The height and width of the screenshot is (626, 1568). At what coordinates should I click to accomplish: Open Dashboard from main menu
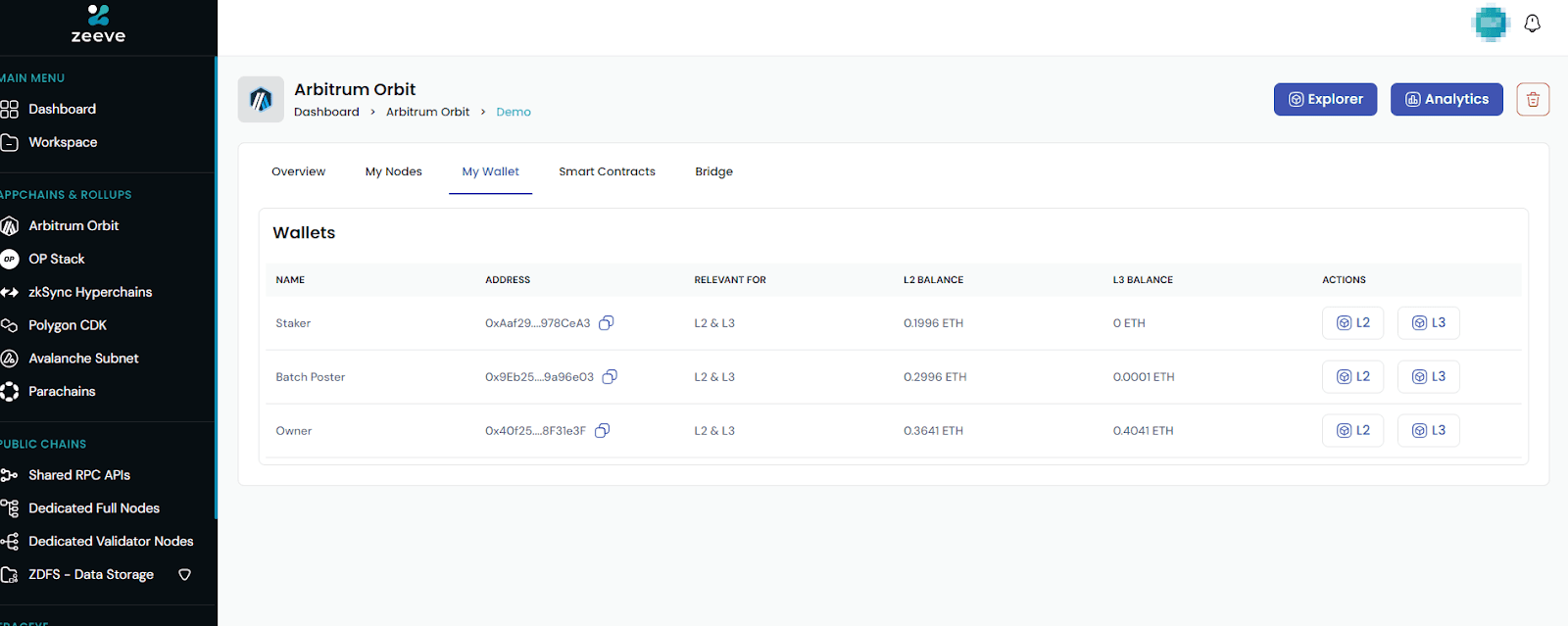click(63, 109)
